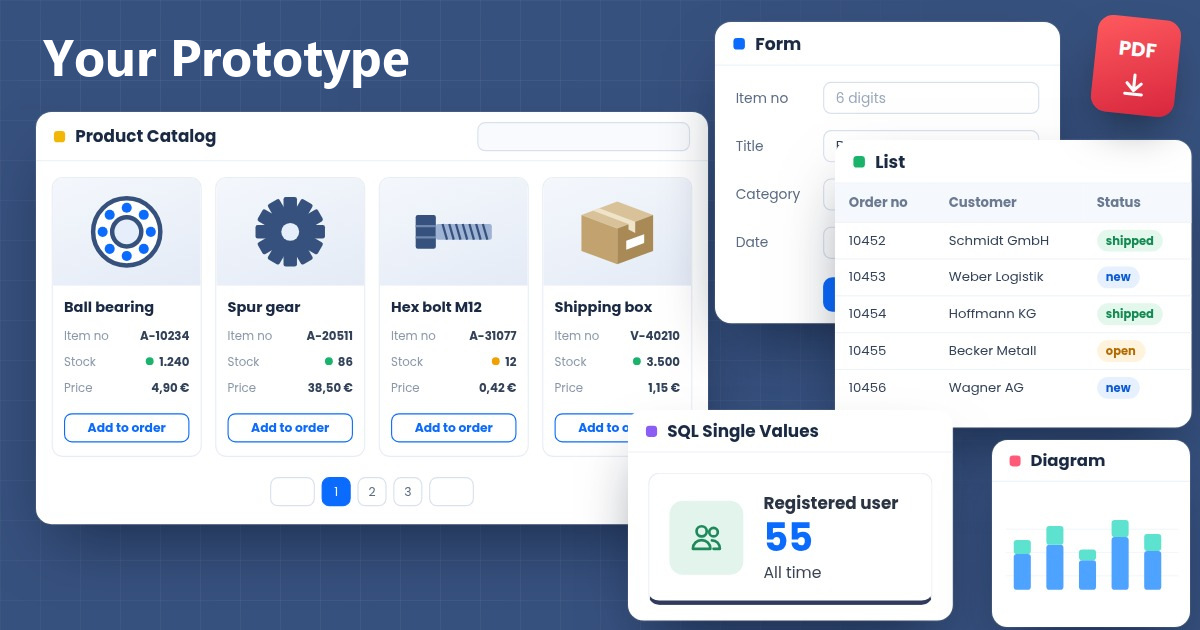Screen dimensions: 1200x630
Task: Sort list by Order no column
Action: [878, 202]
